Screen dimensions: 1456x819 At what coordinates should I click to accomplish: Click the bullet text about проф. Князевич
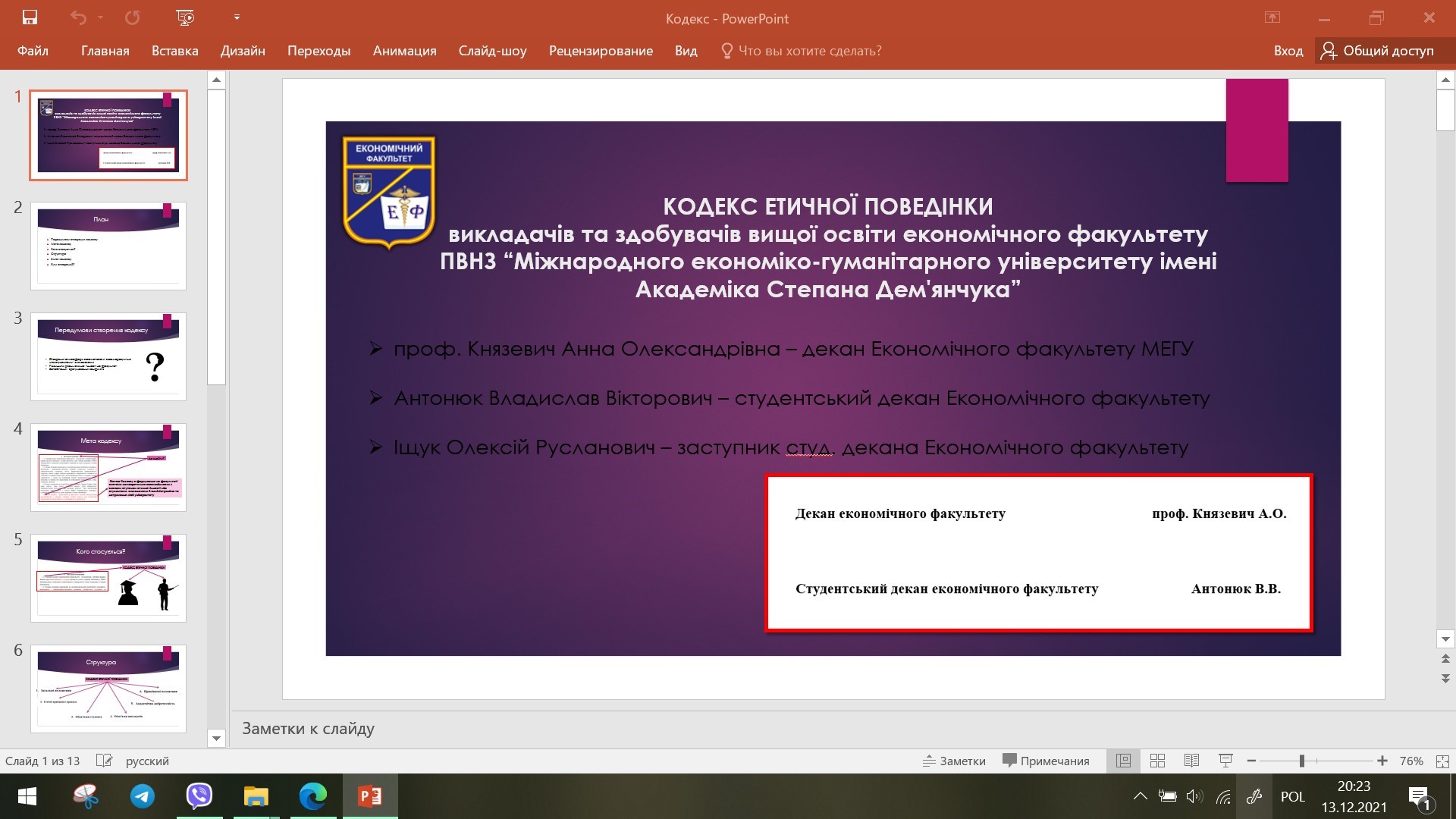793,349
